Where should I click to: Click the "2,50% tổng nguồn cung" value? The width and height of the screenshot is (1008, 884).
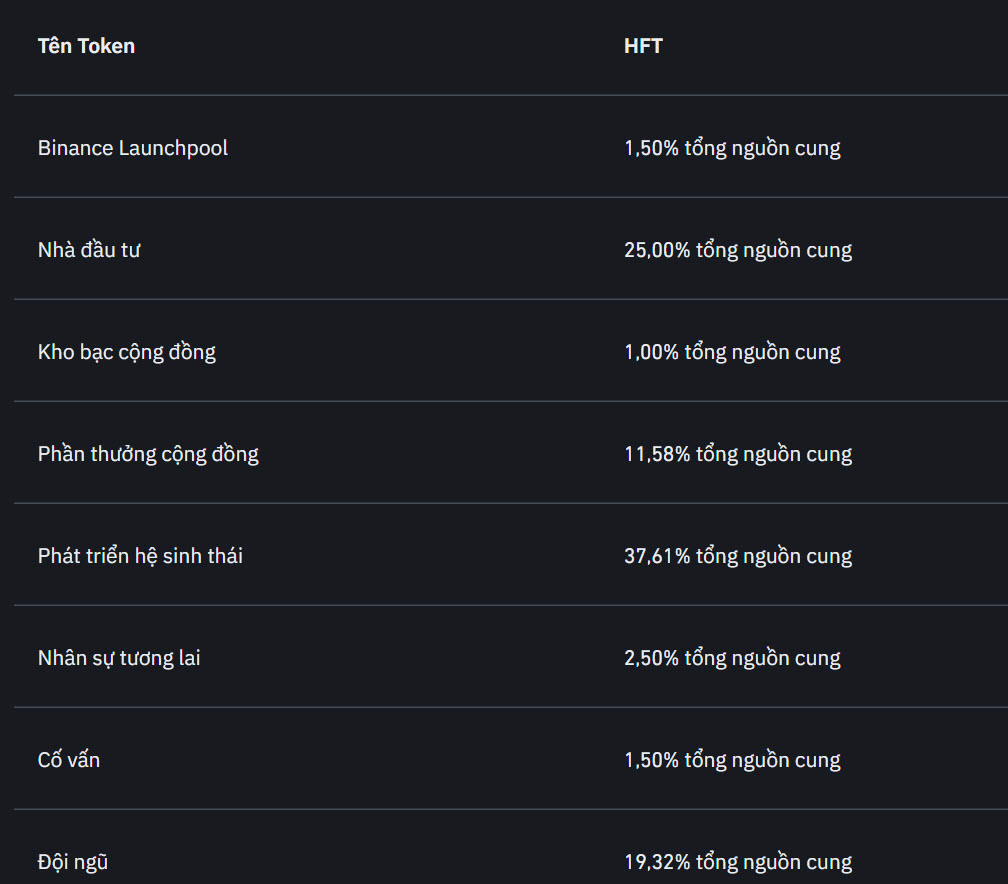pos(732,658)
